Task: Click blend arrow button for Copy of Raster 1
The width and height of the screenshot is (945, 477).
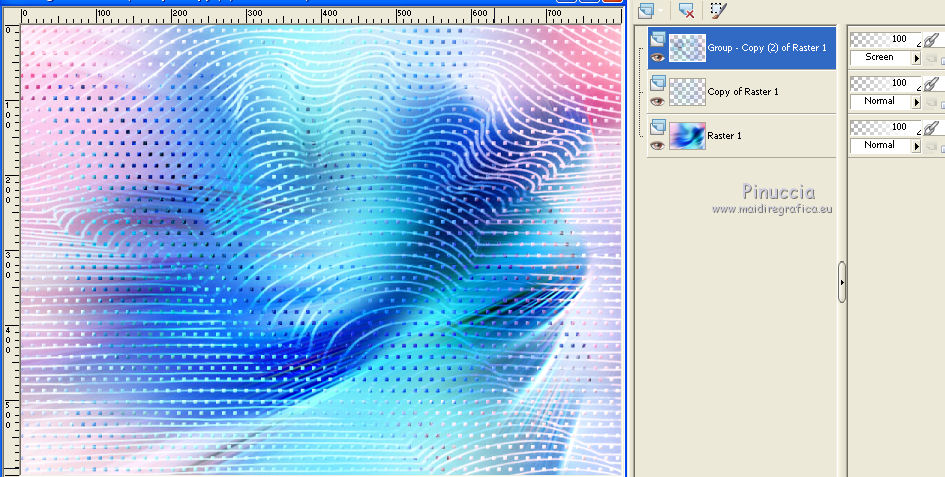Action: pos(917,102)
